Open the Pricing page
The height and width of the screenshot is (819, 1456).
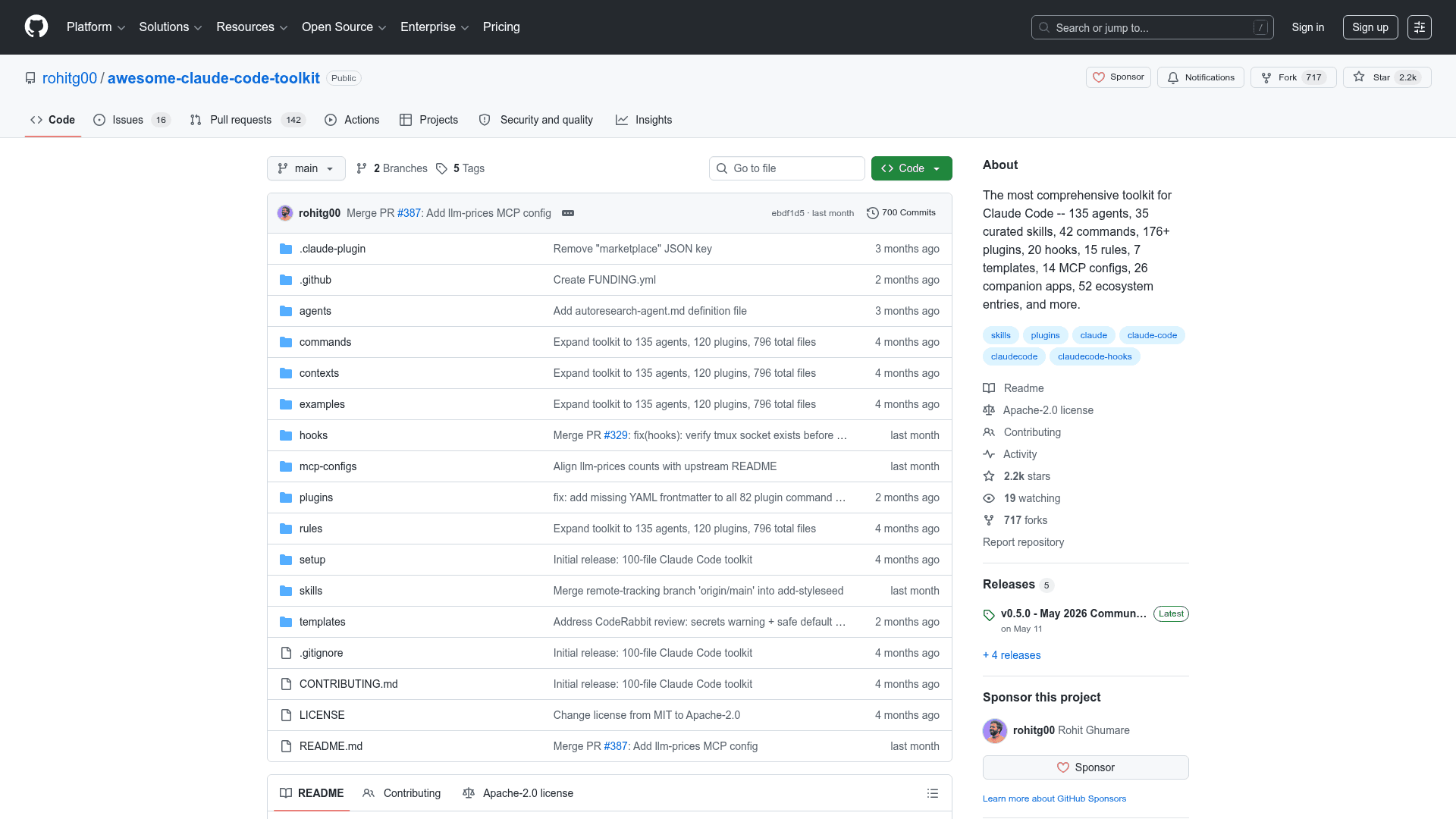tap(501, 27)
